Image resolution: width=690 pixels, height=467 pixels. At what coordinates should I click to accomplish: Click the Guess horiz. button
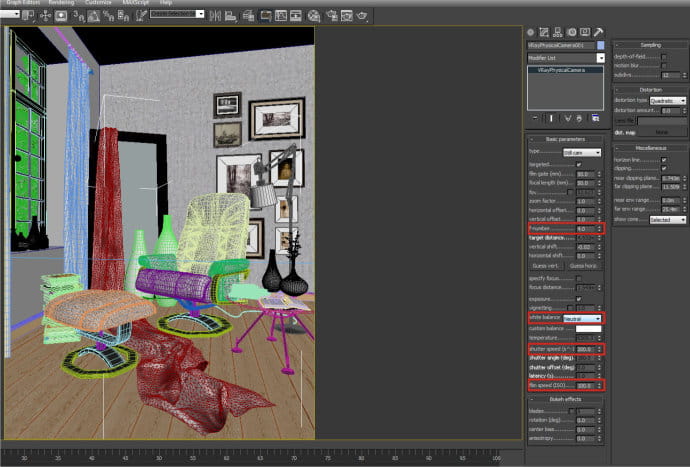[x=583, y=266]
